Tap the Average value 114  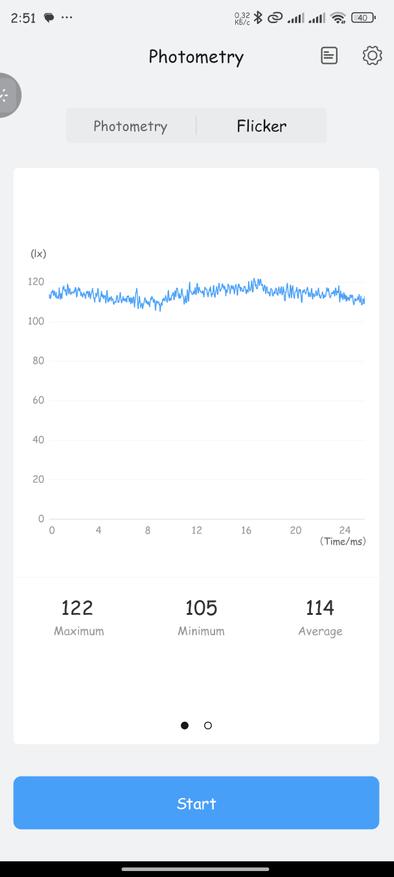tap(320, 607)
